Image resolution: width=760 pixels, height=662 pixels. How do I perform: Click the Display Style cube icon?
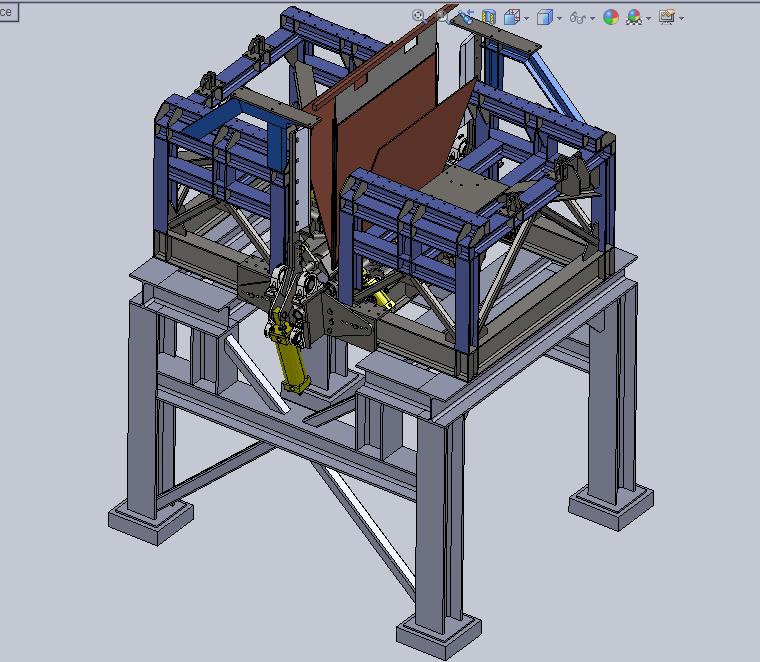point(545,17)
